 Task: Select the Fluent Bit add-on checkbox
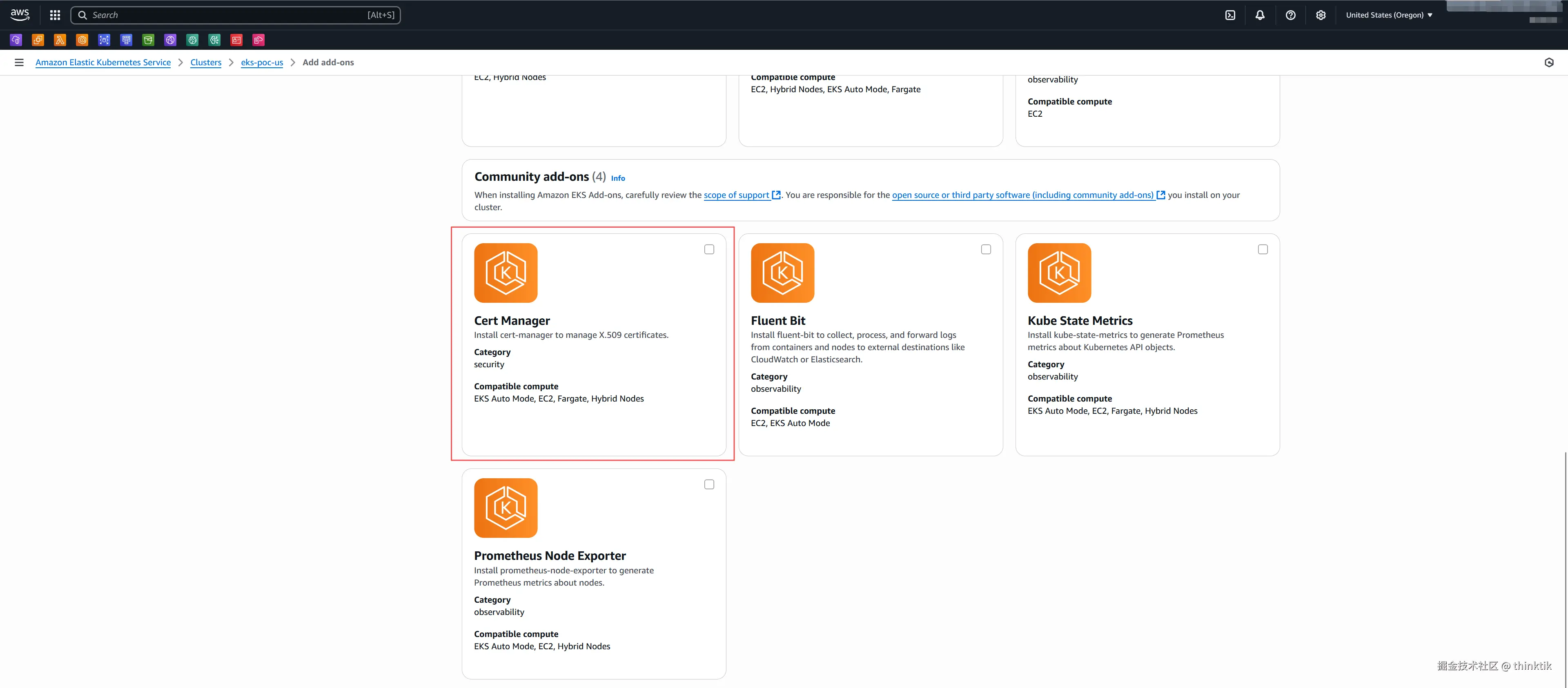[x=986, y=249]
